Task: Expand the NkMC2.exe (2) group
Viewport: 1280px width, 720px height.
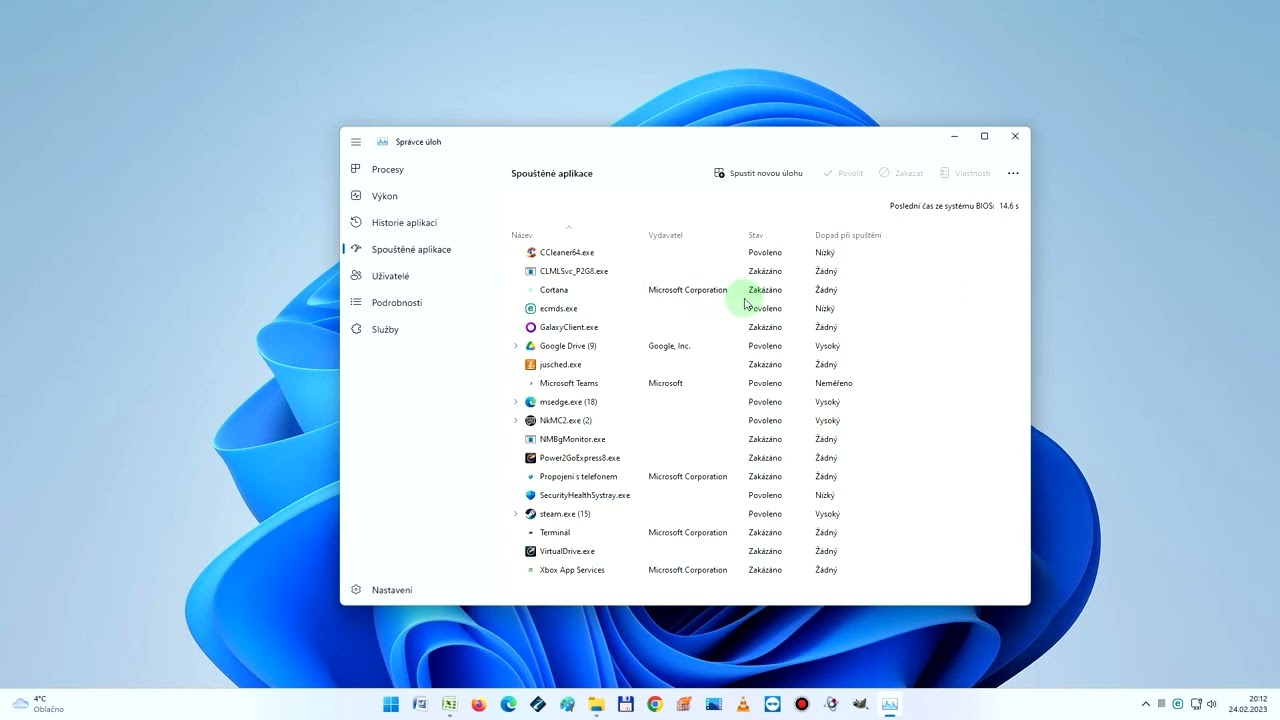Action: pyautogui.click(x=516, y=420)
